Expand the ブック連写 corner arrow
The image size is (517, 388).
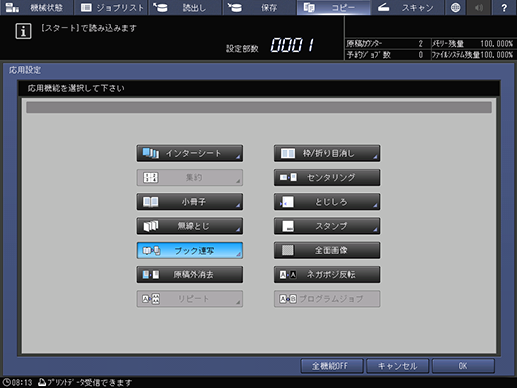238,254
